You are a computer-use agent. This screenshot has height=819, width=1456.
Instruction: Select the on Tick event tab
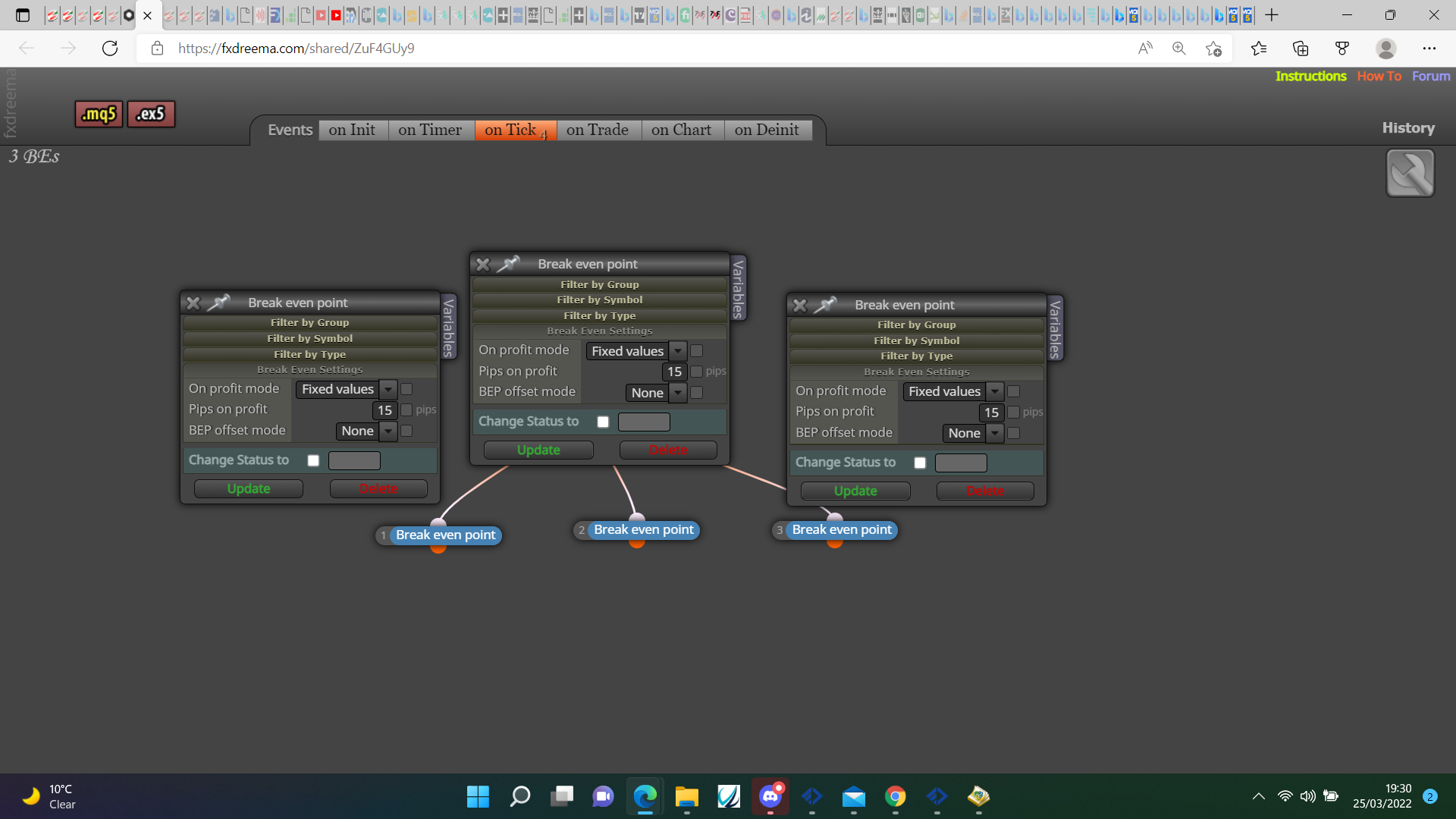[x=516, y=130]
